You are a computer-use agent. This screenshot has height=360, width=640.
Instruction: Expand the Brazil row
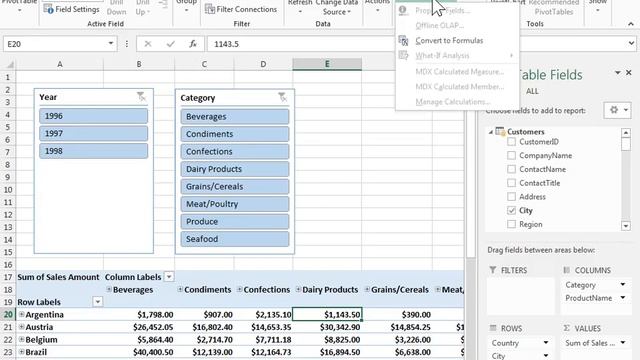pyautogui.click(x=22, y=352)
